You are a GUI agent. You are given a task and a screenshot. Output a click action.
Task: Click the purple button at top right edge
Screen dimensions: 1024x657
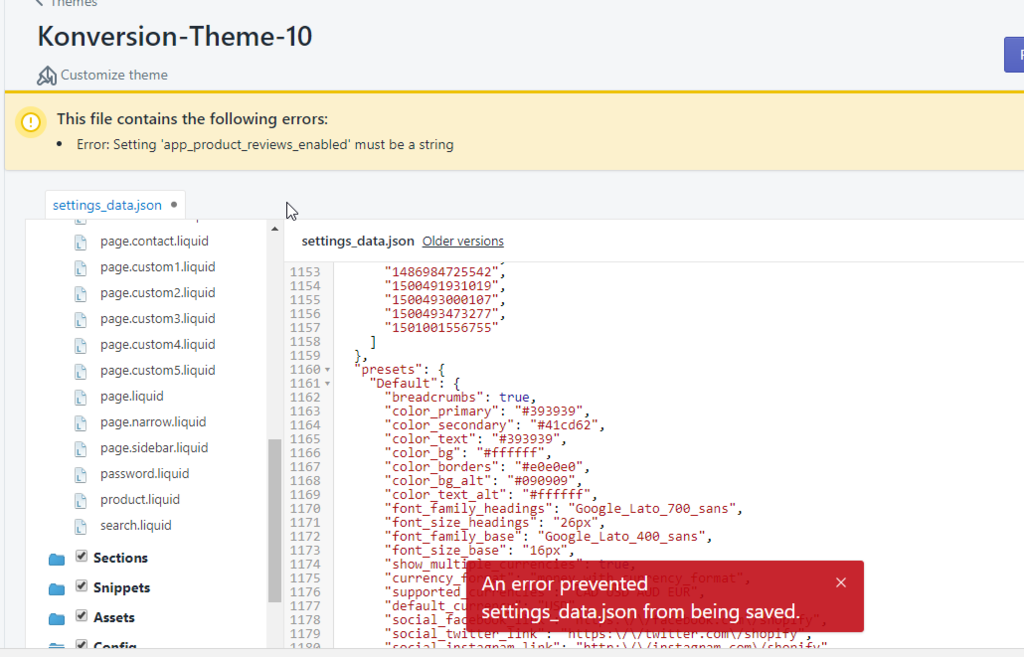pyautogui.click(x=1014, y=55)
